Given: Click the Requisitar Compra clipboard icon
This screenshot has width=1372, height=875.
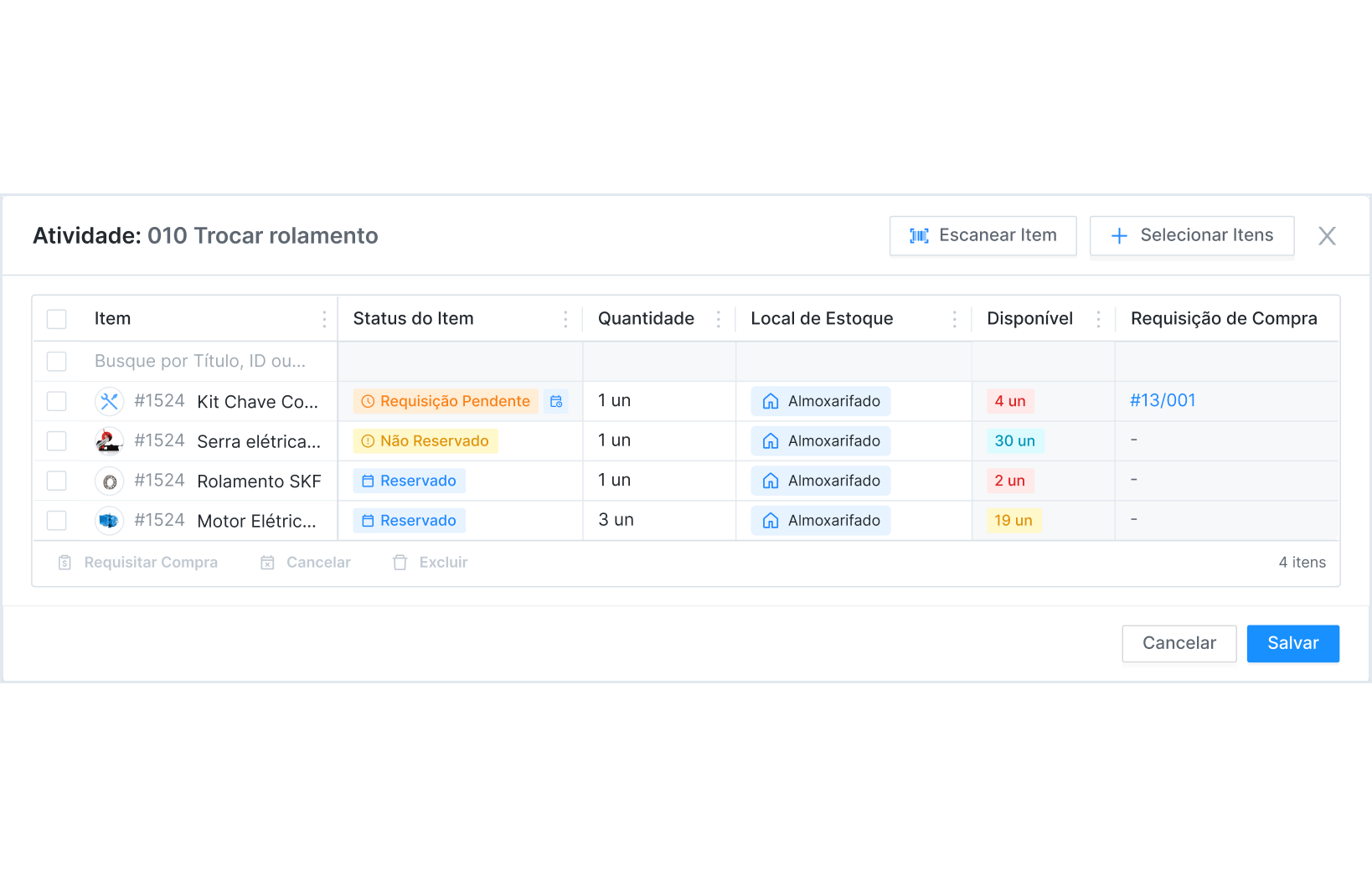Looking at the screenshot, I should [x=64, y=563].
